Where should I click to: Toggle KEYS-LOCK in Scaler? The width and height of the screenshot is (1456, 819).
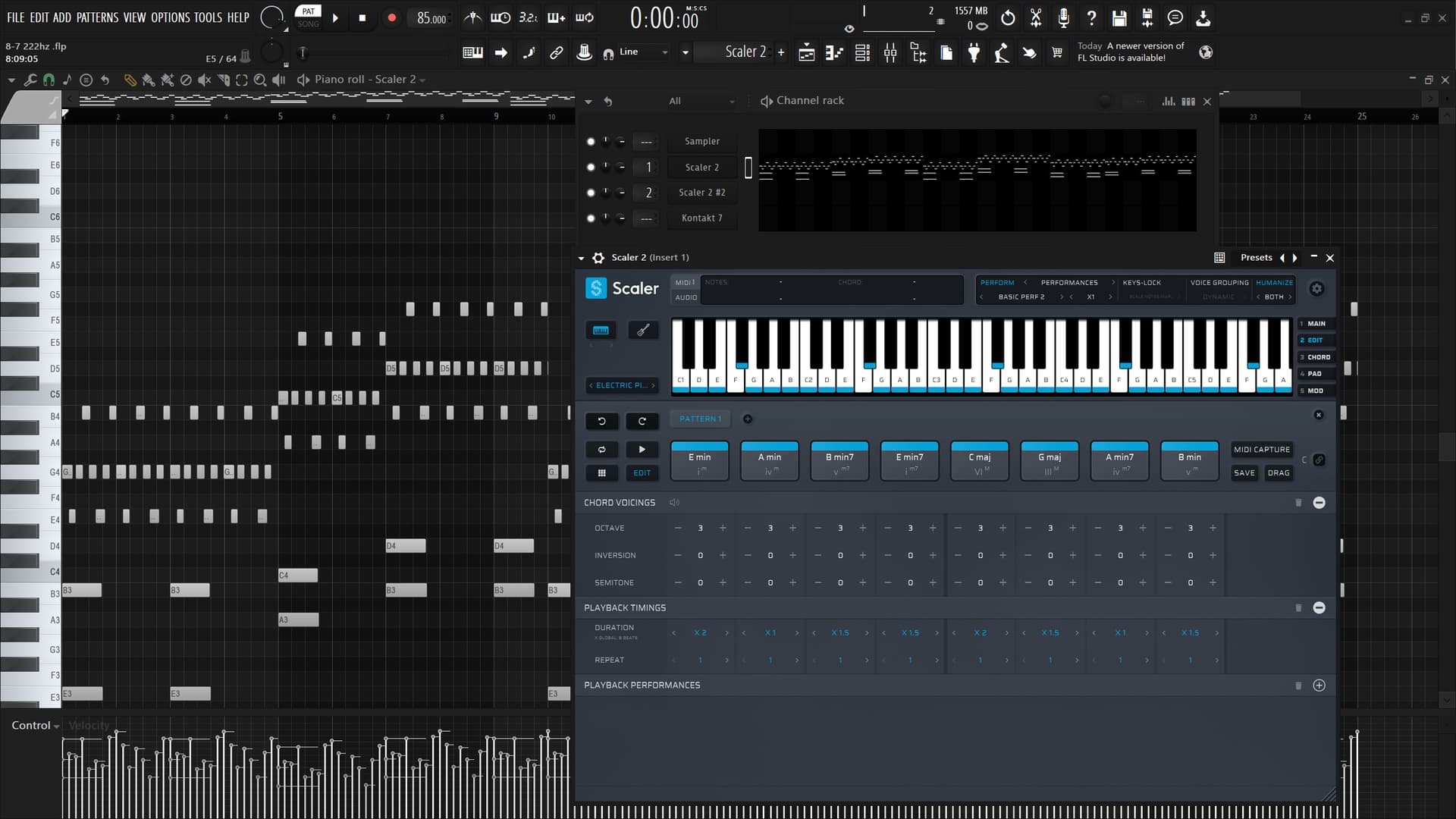tap(1141, 283)
